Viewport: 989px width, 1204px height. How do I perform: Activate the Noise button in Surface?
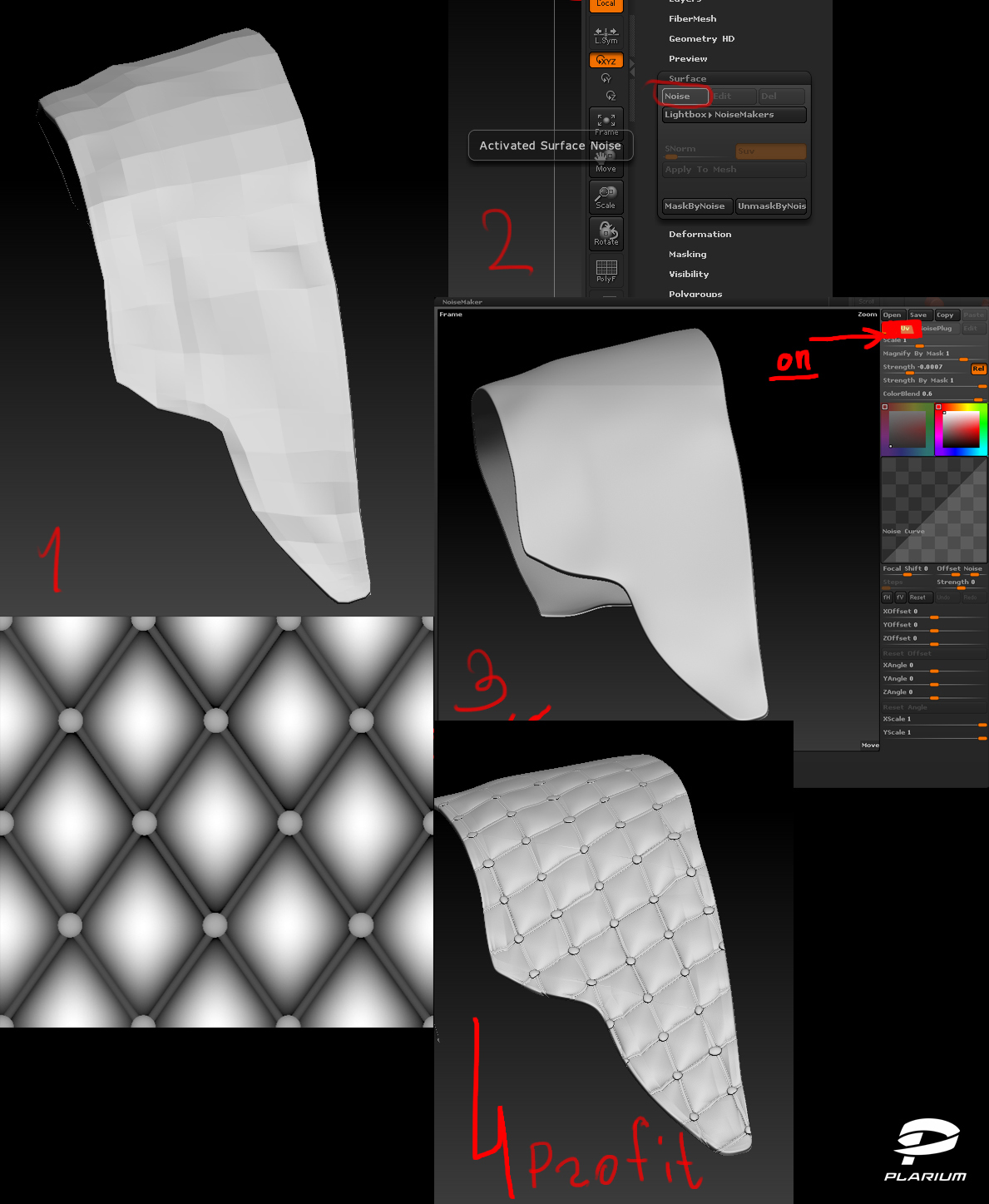point(685,97)
